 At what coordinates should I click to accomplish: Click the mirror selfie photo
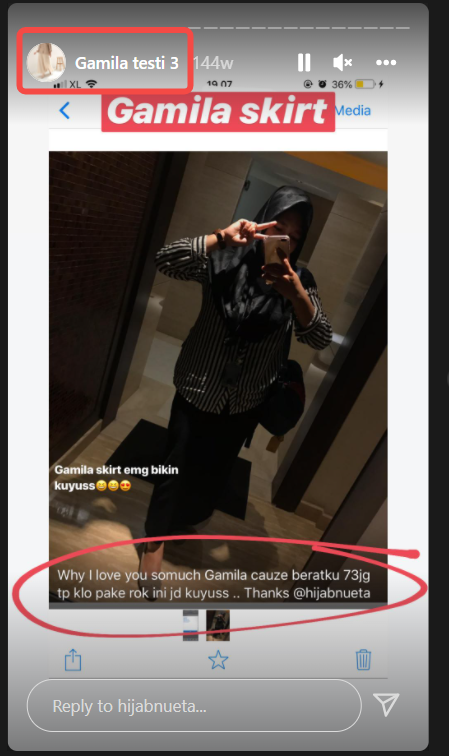218,377
